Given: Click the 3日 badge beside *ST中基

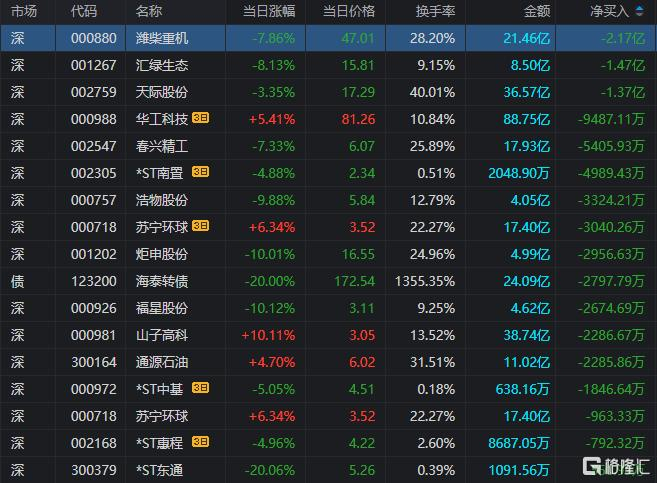Looking at the screenshot, I should tap(201, 388).
